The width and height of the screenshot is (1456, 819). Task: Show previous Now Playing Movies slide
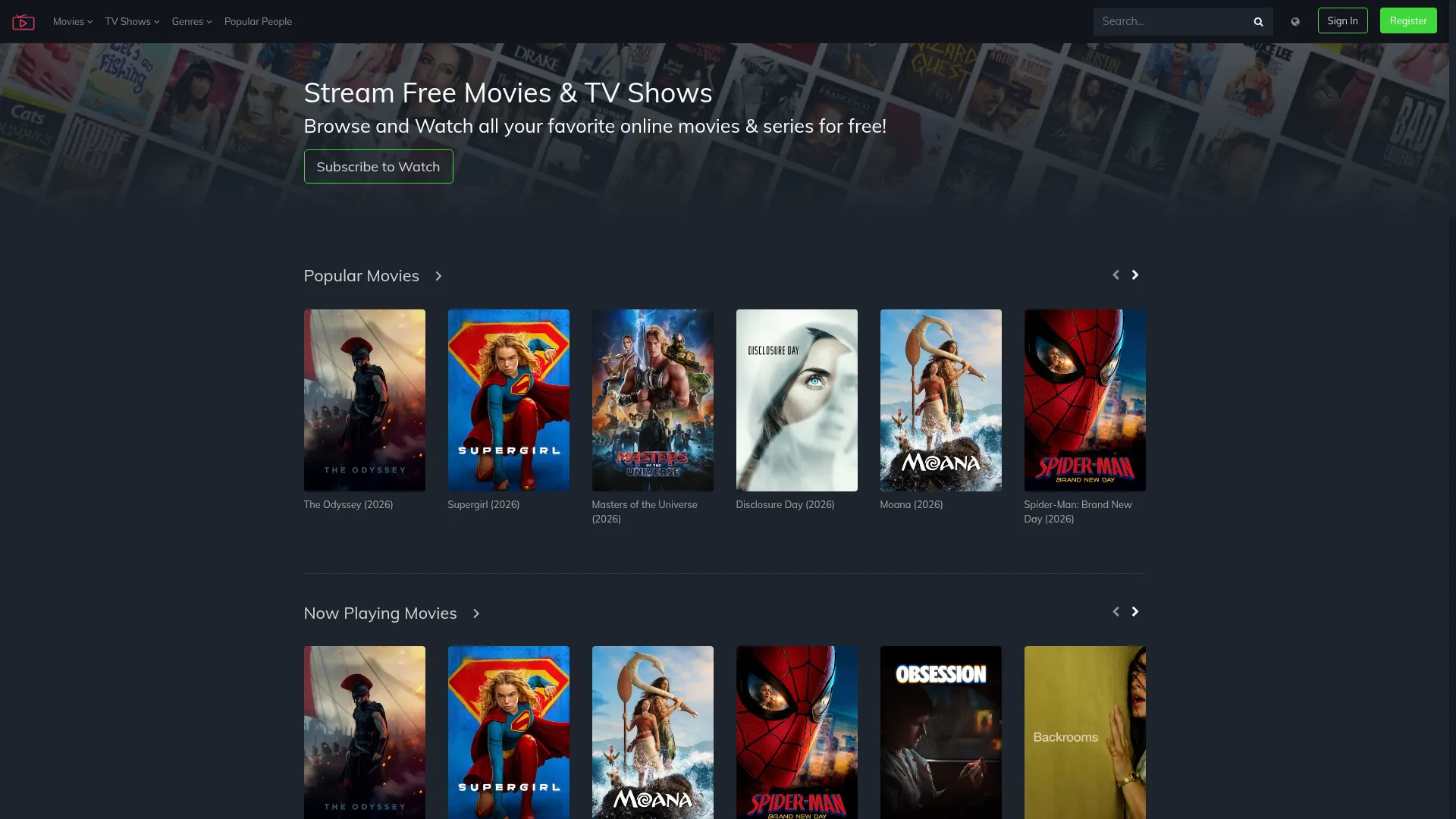click(1116, 611)
